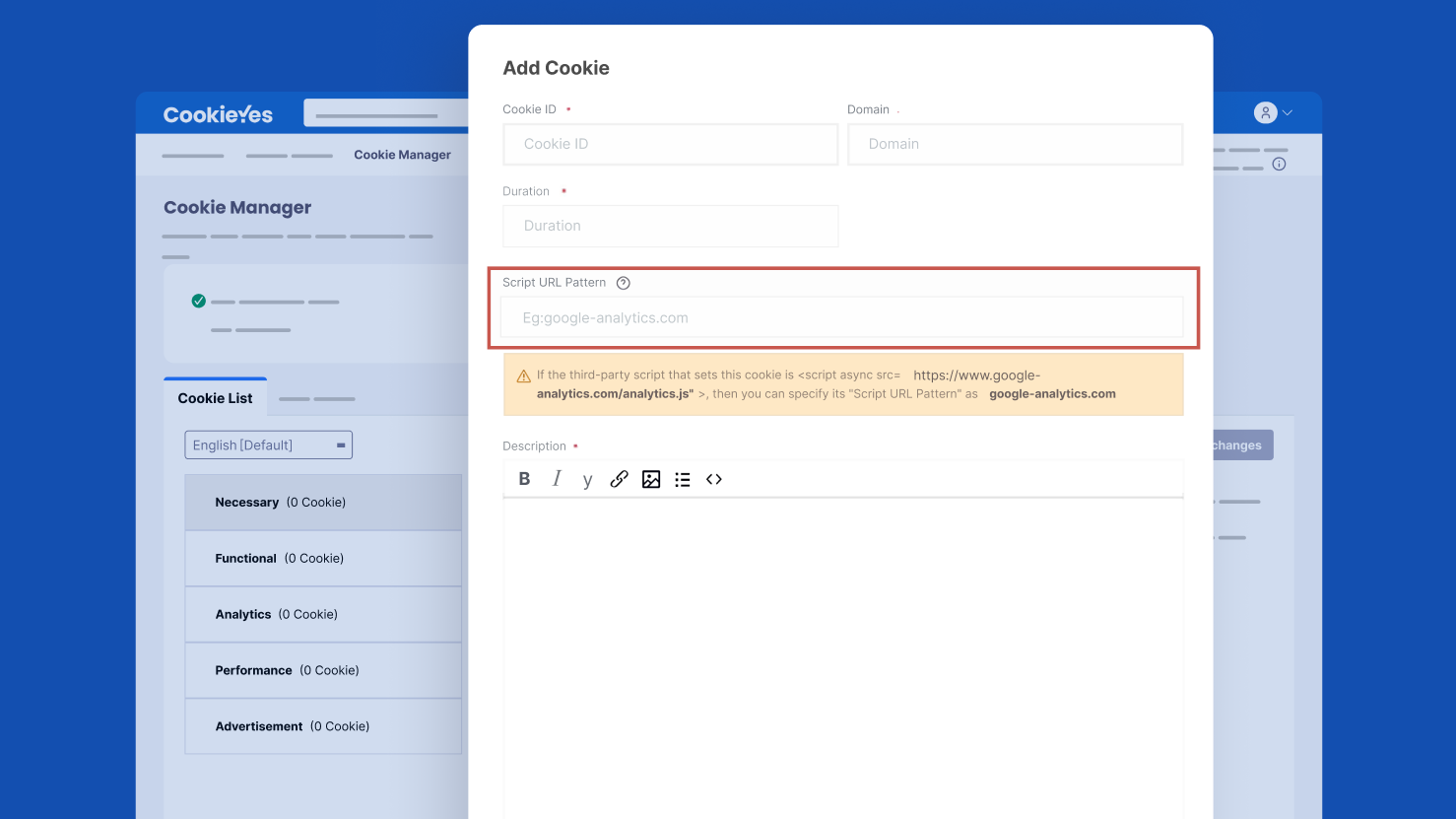Open the user account avatar

click(x=1265, y=112)
